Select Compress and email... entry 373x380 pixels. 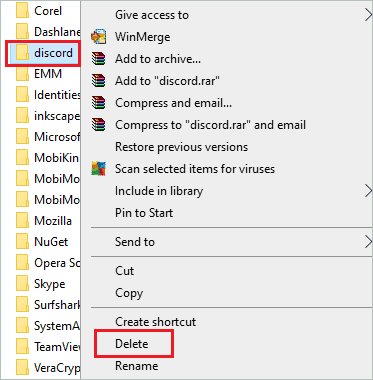pyautogui.click(x=173, y=103)
